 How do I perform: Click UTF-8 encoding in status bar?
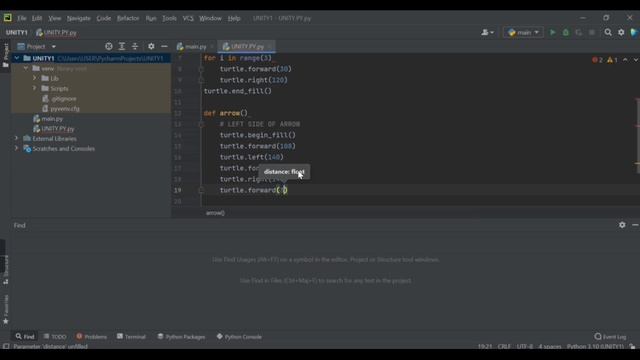pos(524,347)
